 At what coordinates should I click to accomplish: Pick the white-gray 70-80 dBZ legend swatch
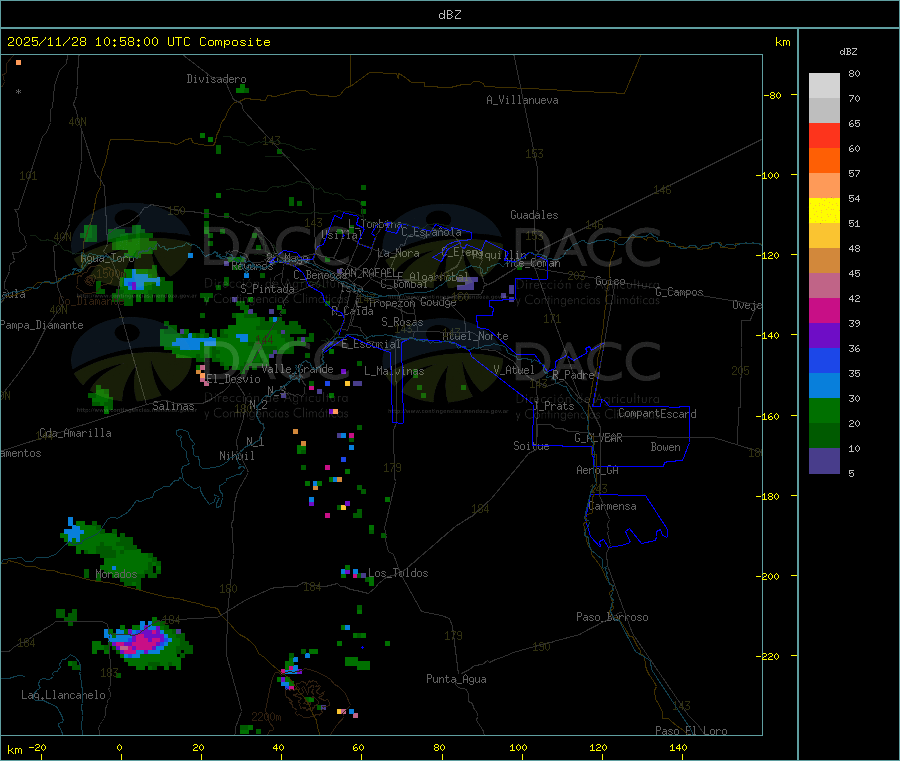tap(824, 86)
